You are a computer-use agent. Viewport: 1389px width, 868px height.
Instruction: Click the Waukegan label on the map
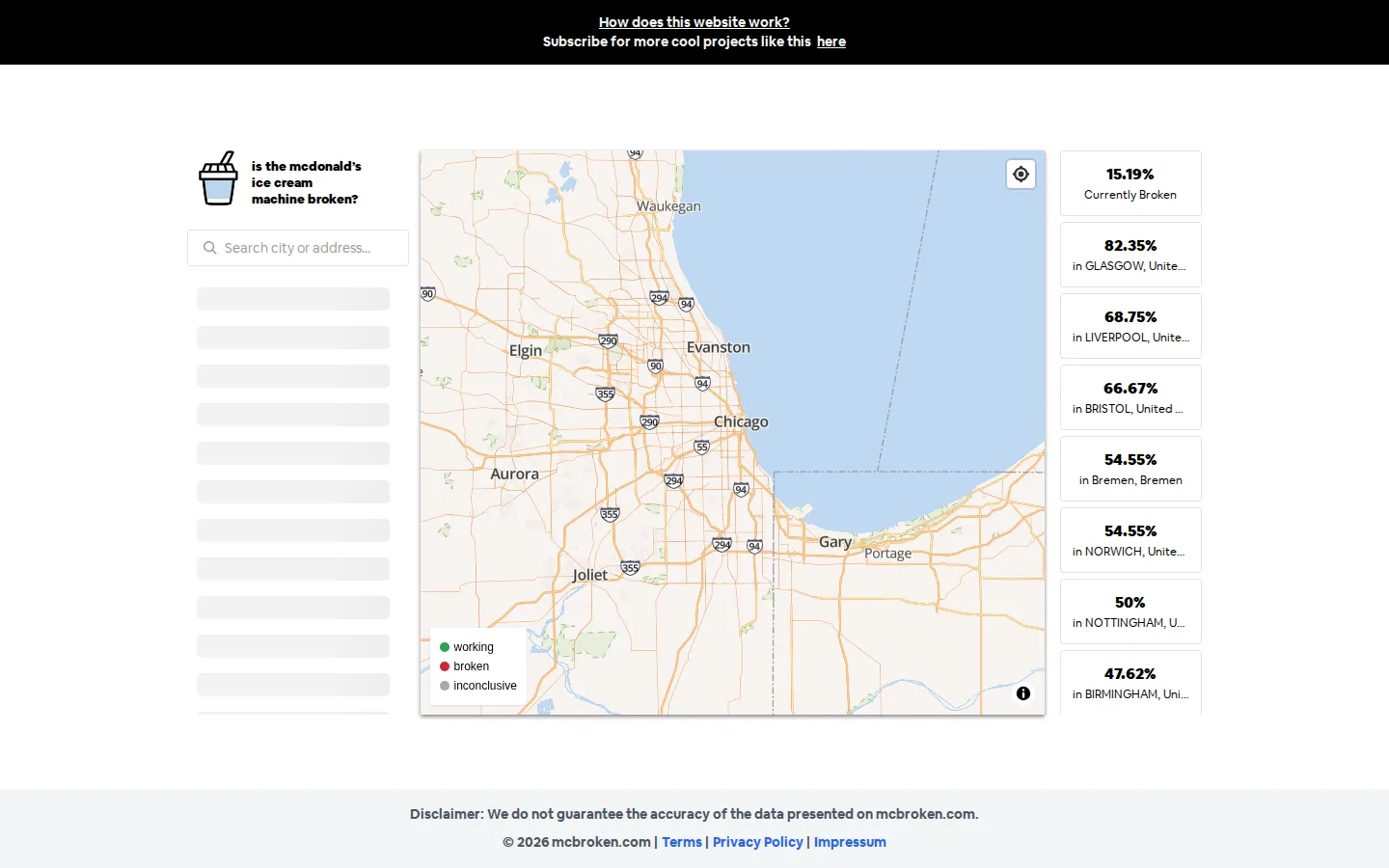pyautogui.click(x=668, y=206)
